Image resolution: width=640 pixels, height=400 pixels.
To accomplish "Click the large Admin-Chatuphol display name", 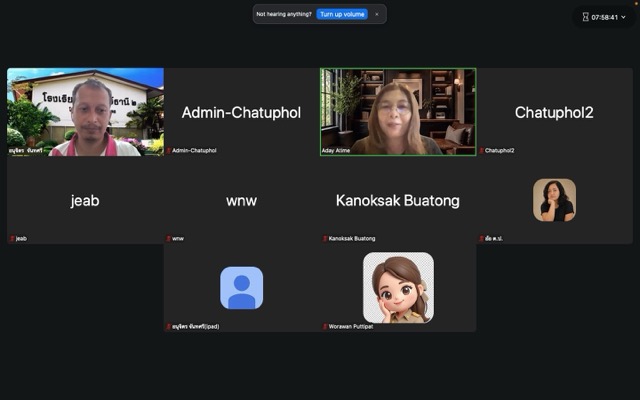I will (241, 113).
